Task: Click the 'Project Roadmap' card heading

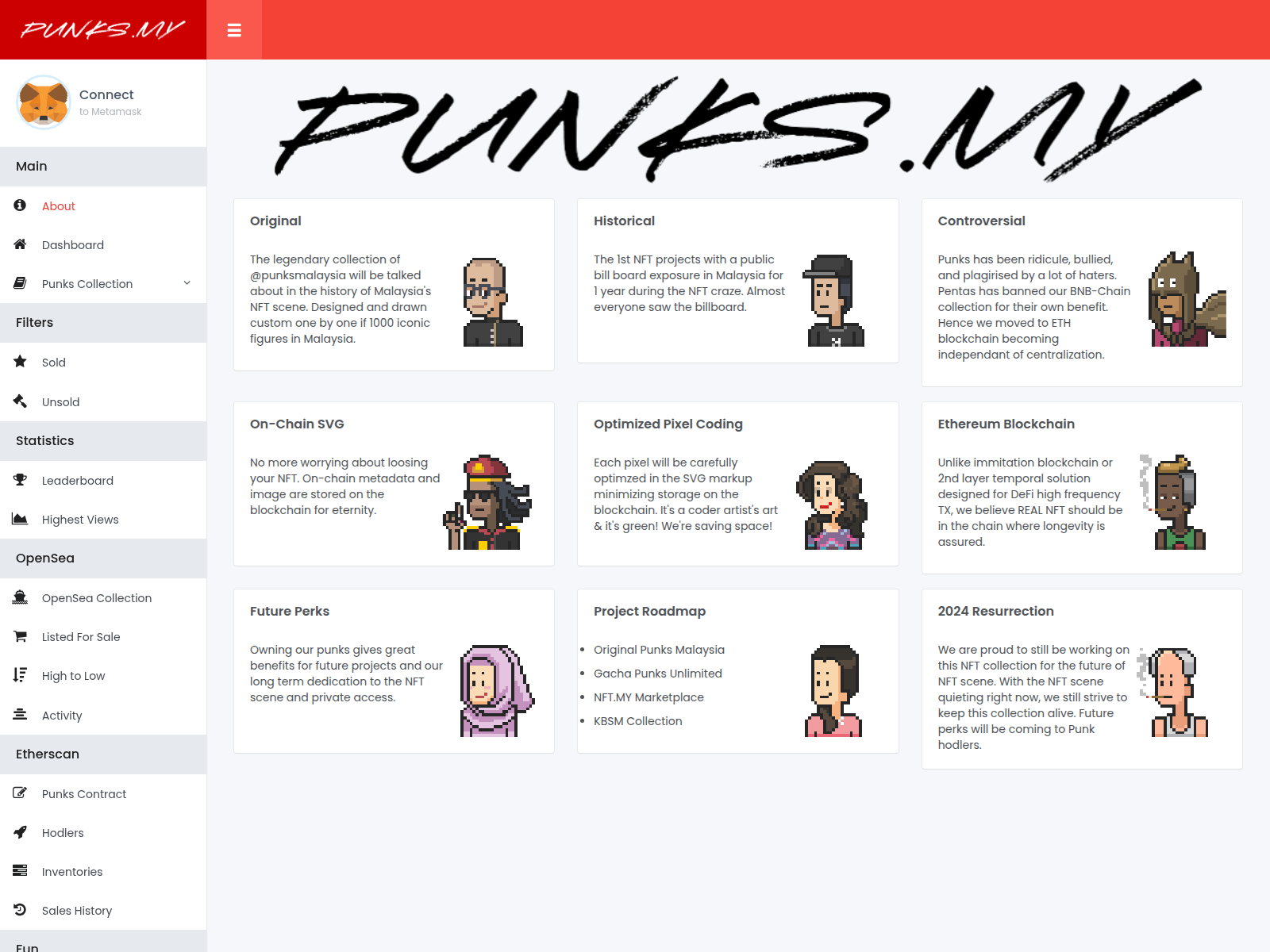Action: (649, 611)
